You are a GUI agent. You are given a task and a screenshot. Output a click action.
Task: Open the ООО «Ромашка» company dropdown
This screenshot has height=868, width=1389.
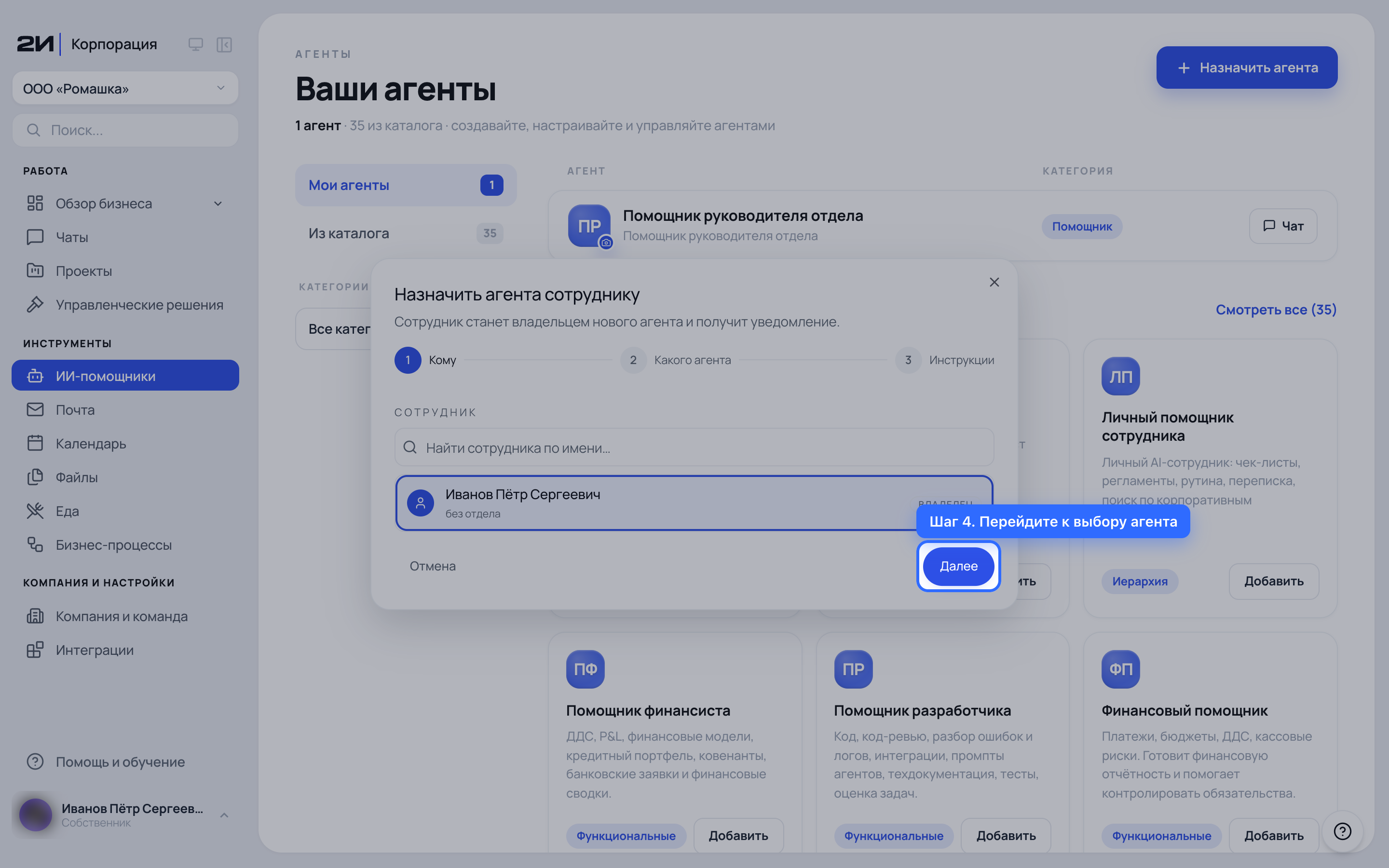click(x=125, y=88)
